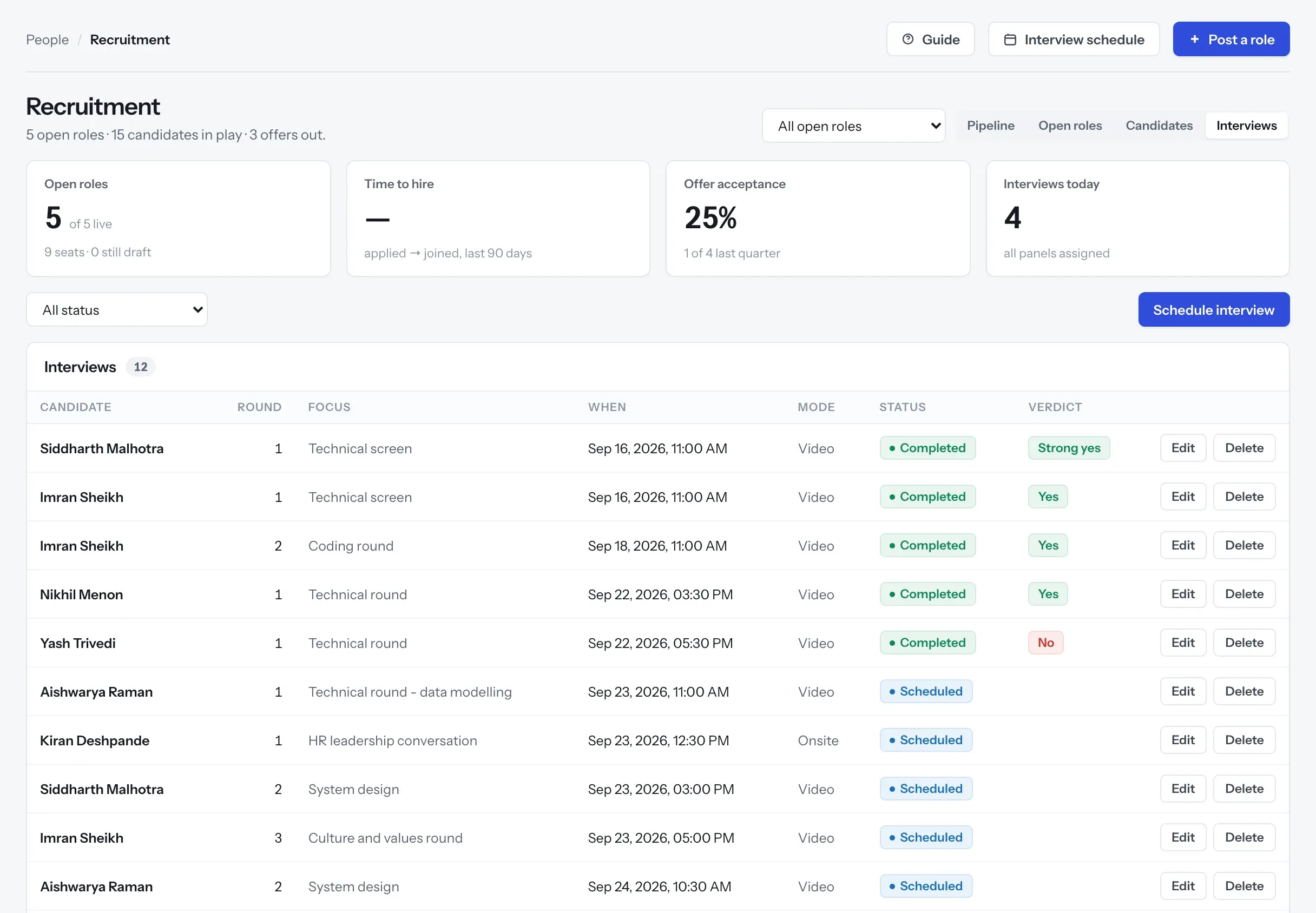
Task: Click the Guide help icon
Action: [x=907, y=39]
